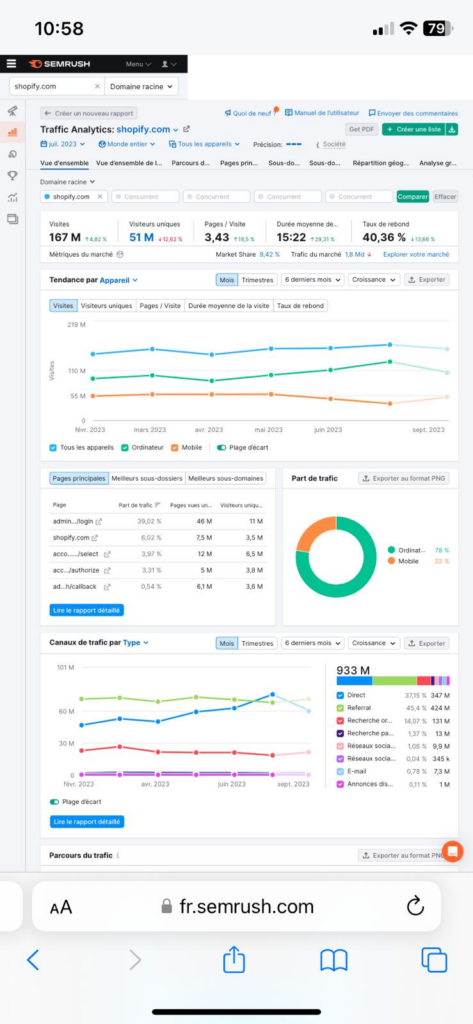Viewport: 473px width, 1024px height.
Task: Open the external link icon for the shopify.com table row
Action: click(x=95, y=537)
